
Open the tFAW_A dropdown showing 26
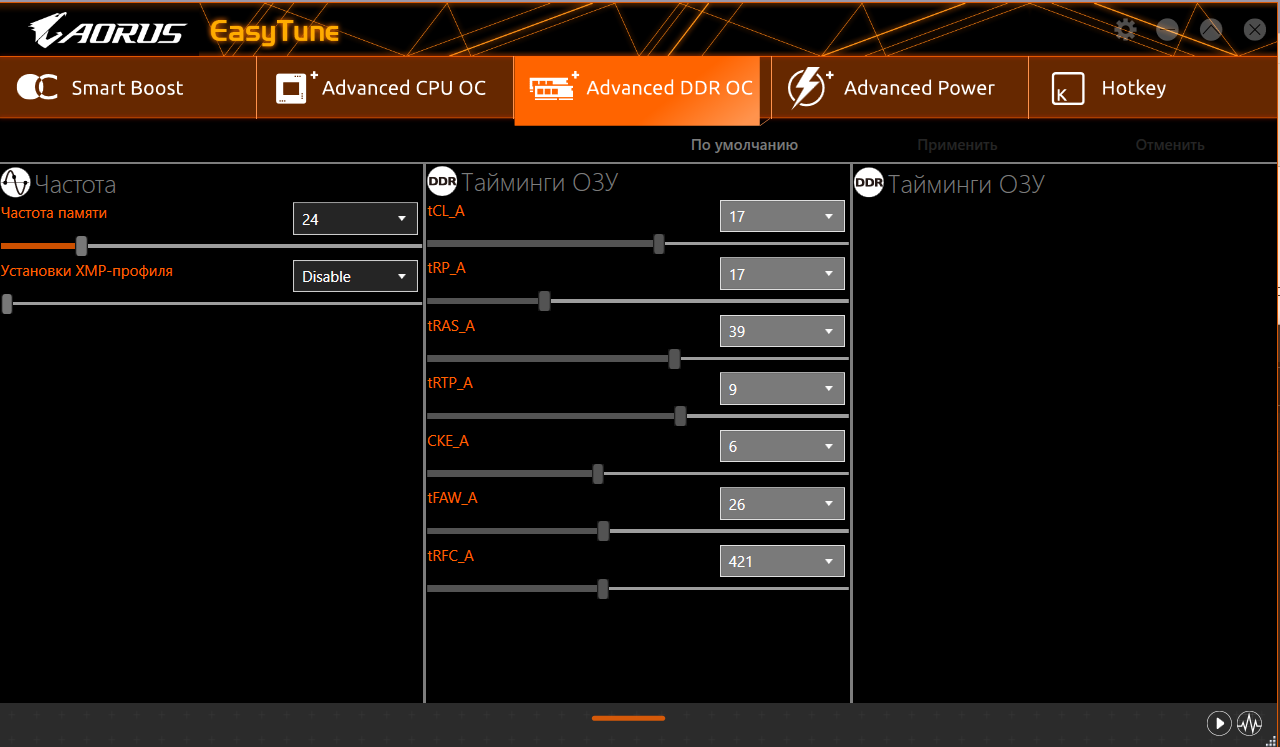[x=782, y=504]
